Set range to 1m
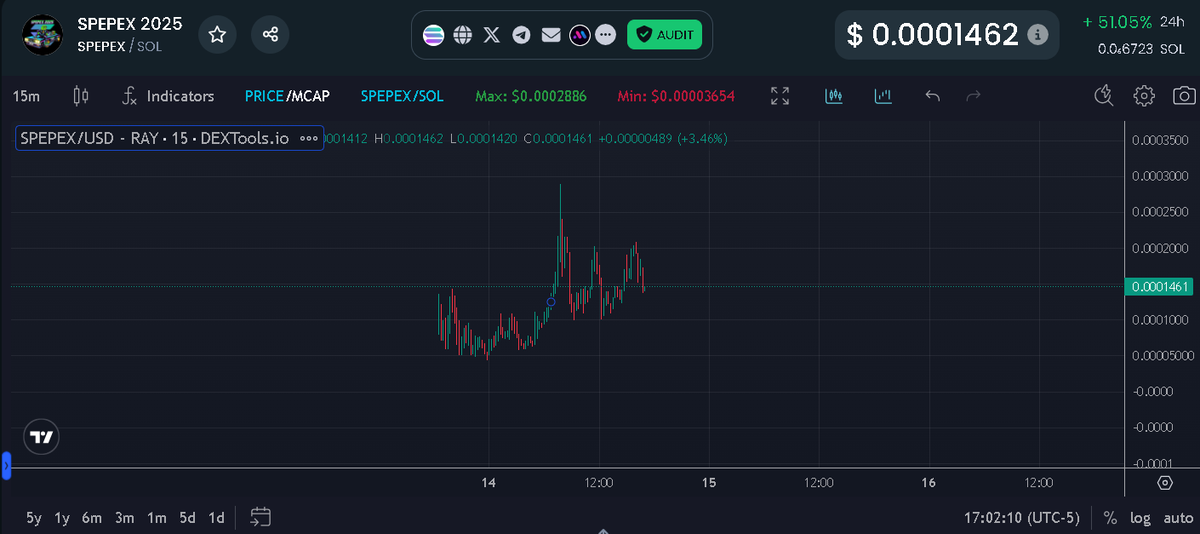The height and width of the screenshot is (534, 1200). click(156, 517)
